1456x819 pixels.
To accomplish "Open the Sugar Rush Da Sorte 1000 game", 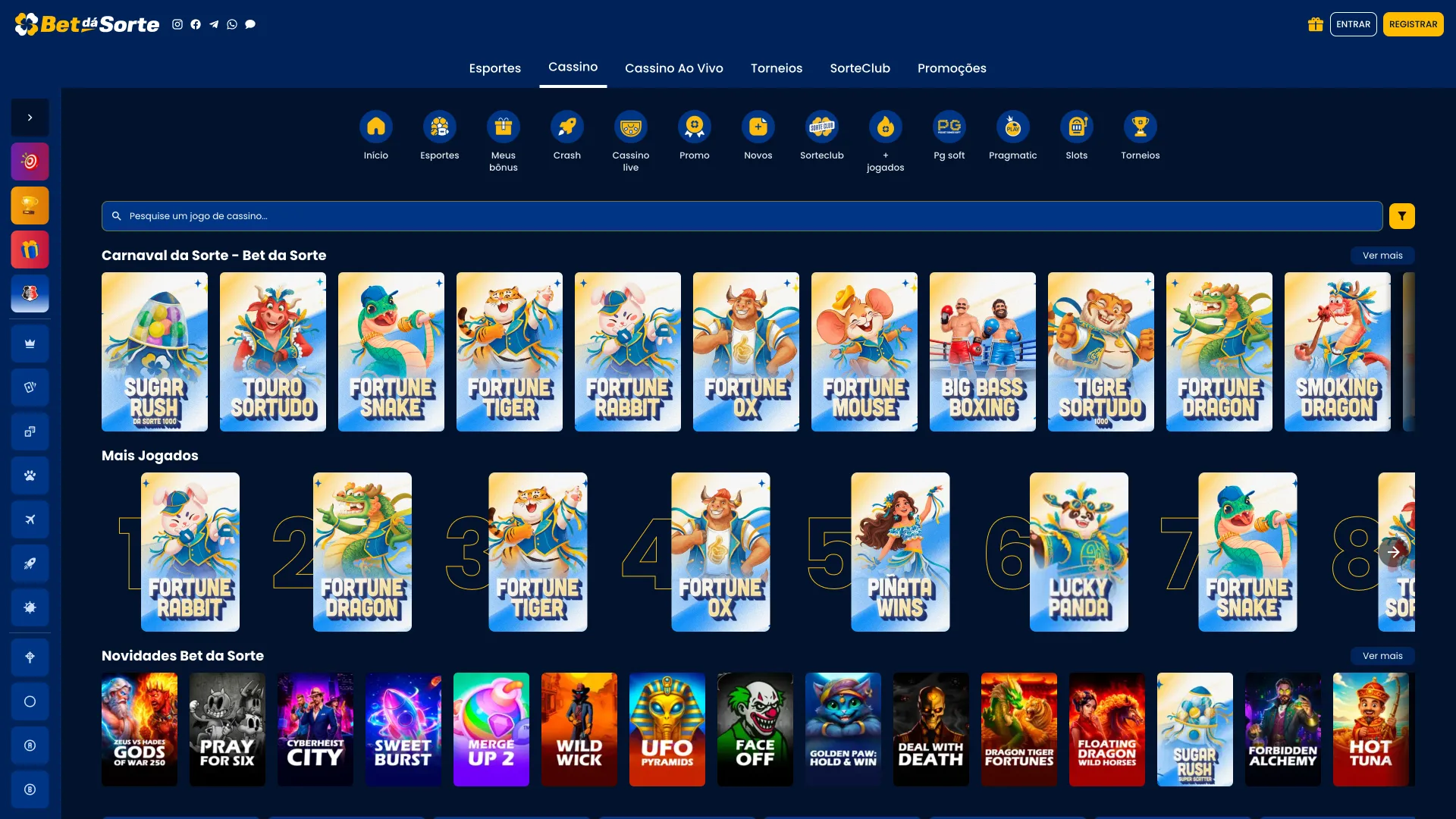I will pyautogui.click(x=155, y=352).
